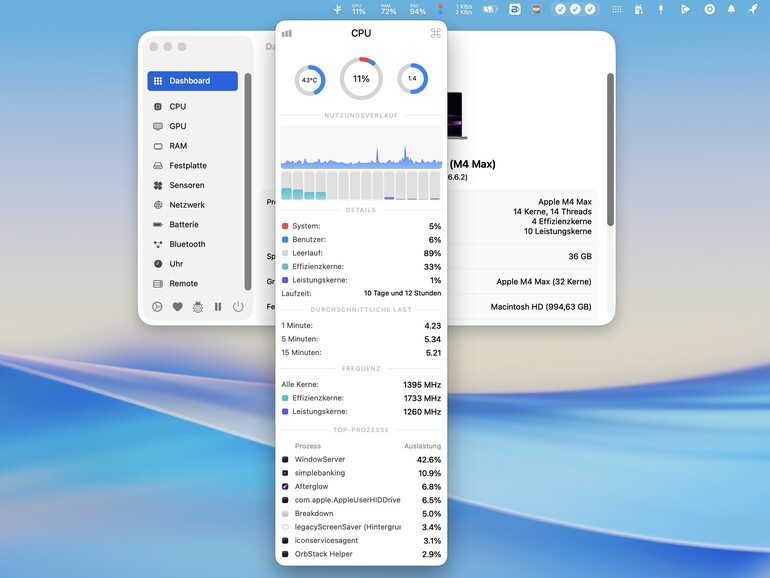Click the sidebar vertical scrollbar
The width and height of the screenshot is (770, 578).
[x=248, y=182]
